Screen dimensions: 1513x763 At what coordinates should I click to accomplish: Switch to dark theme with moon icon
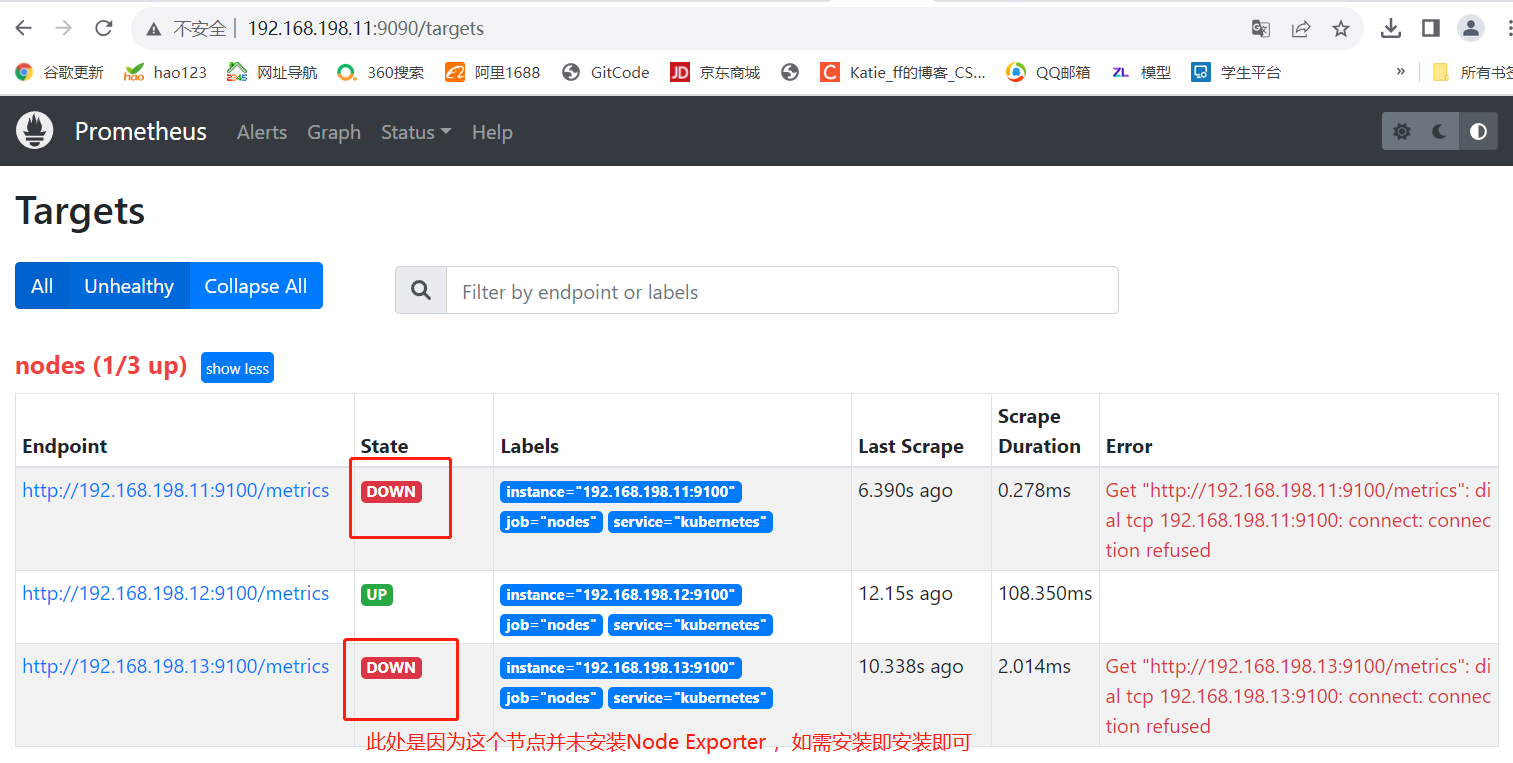coord(1440,131)
